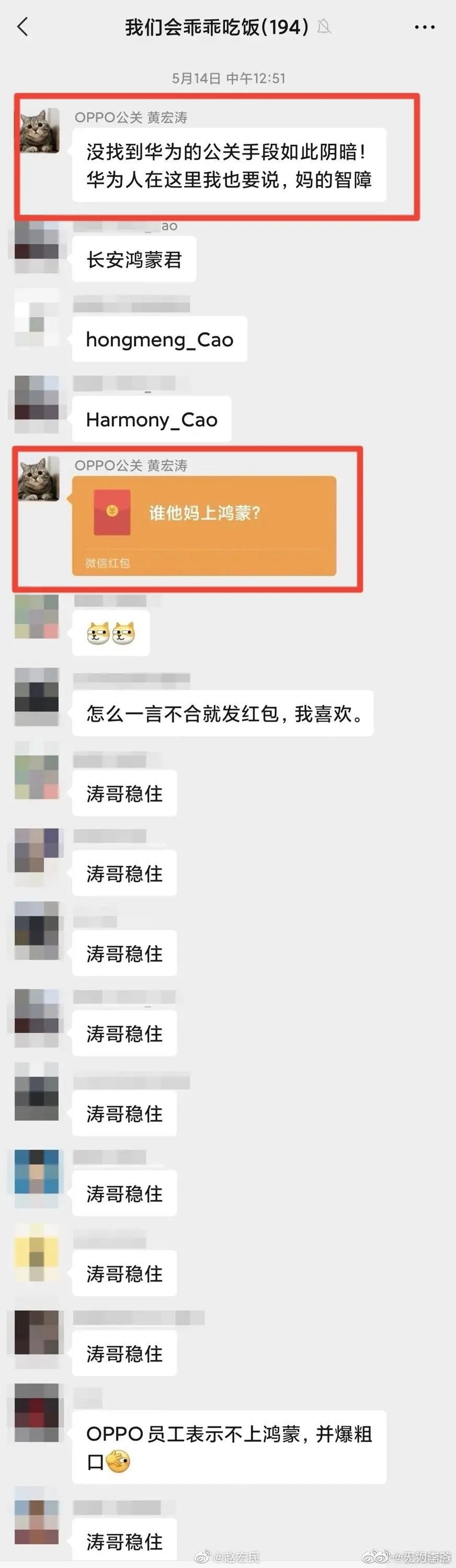Tap the group title "我们会乖乖吃饭(194)"
The height and width of the screenshot is (1568, 456).
(218, 27)
